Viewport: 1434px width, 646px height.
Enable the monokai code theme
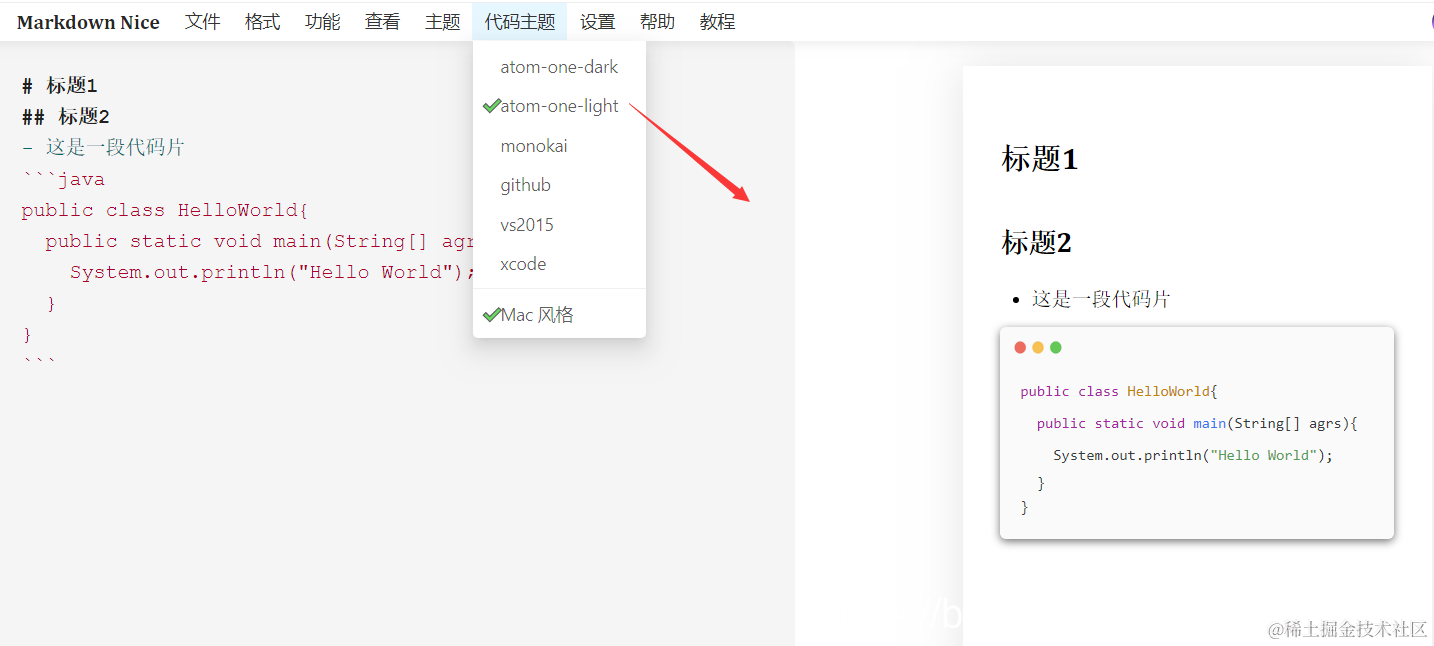tap(534, 145)
